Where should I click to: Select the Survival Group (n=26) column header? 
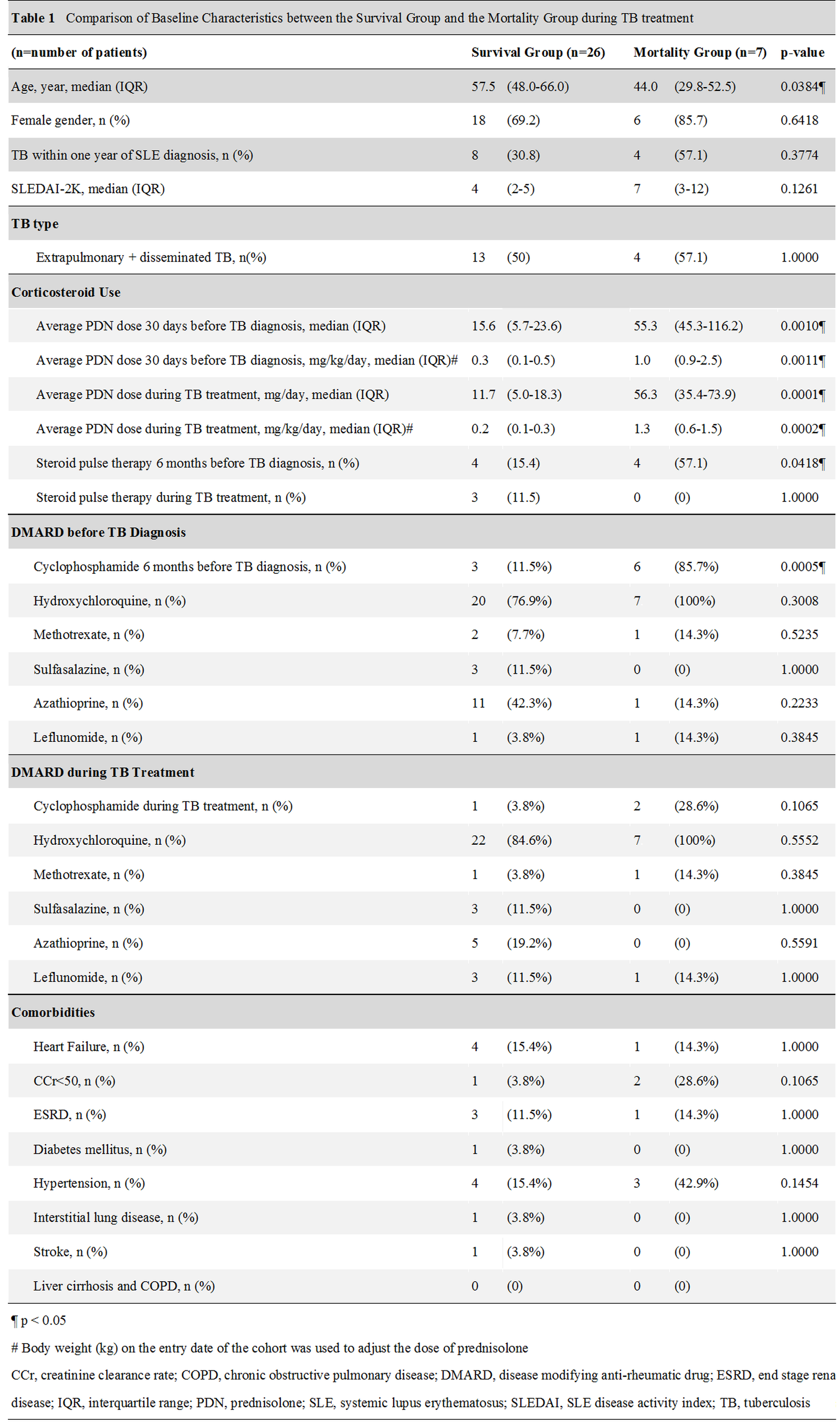[x=538, y=53]
